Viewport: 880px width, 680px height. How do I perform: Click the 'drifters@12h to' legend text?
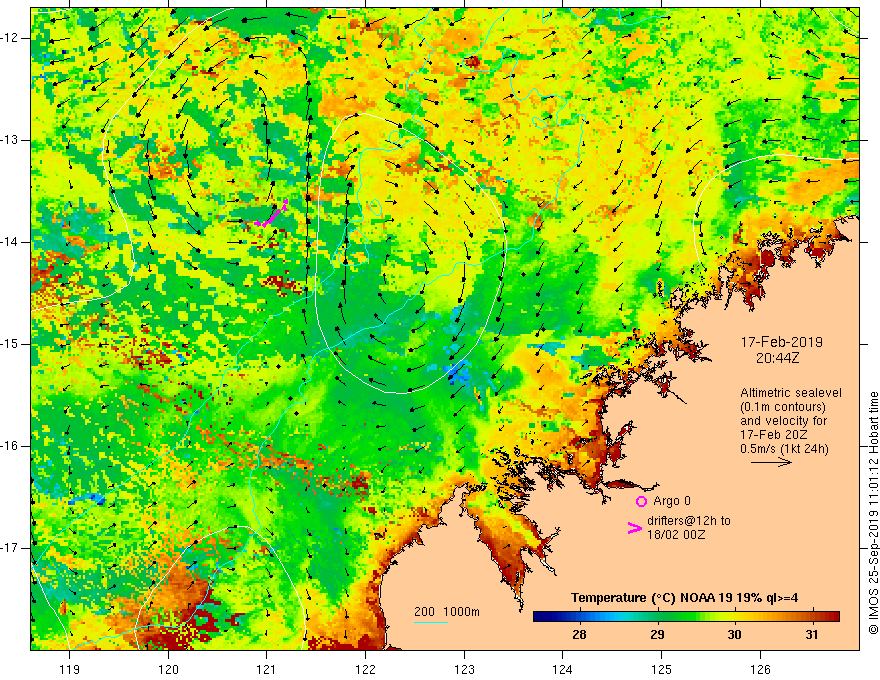pyautogui.click(x=689, y=521)
